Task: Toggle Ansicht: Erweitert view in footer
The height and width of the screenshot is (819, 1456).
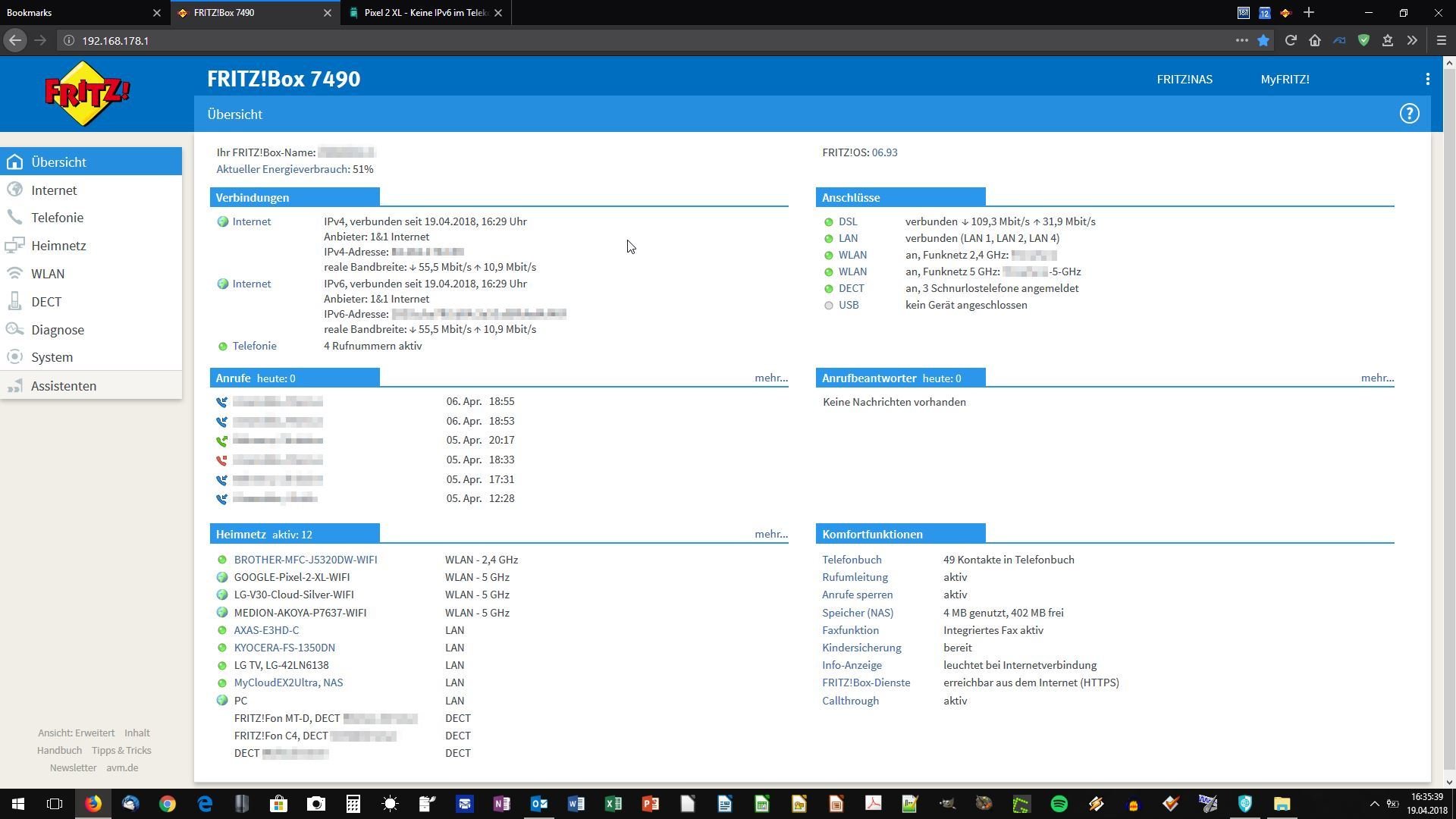Action: coord(76,733)
